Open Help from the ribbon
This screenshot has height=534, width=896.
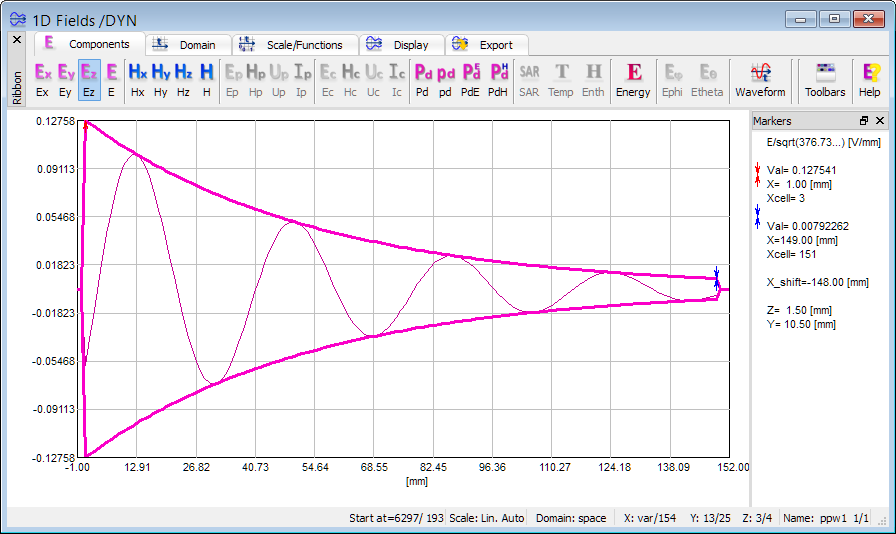click(870, 80)
